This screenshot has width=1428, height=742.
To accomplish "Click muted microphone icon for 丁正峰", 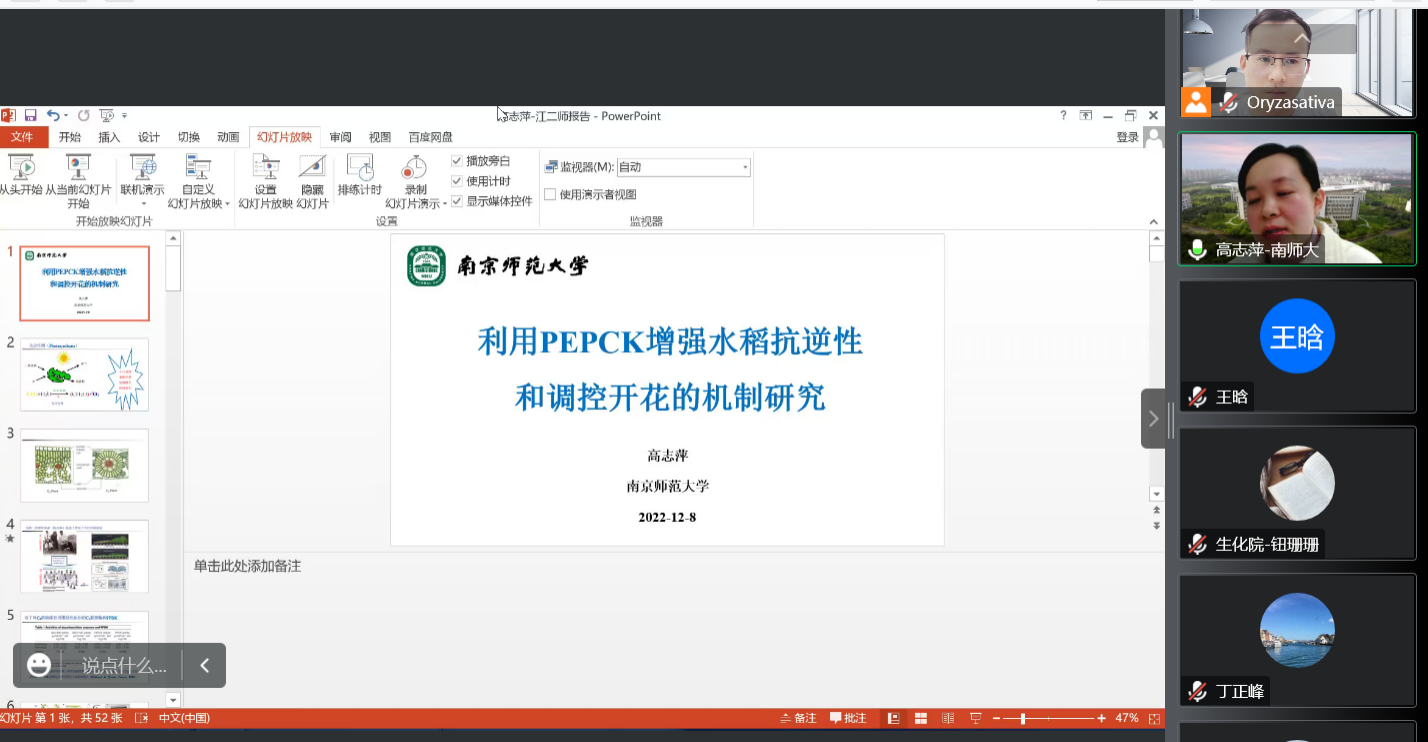I will click(1197, 691).
